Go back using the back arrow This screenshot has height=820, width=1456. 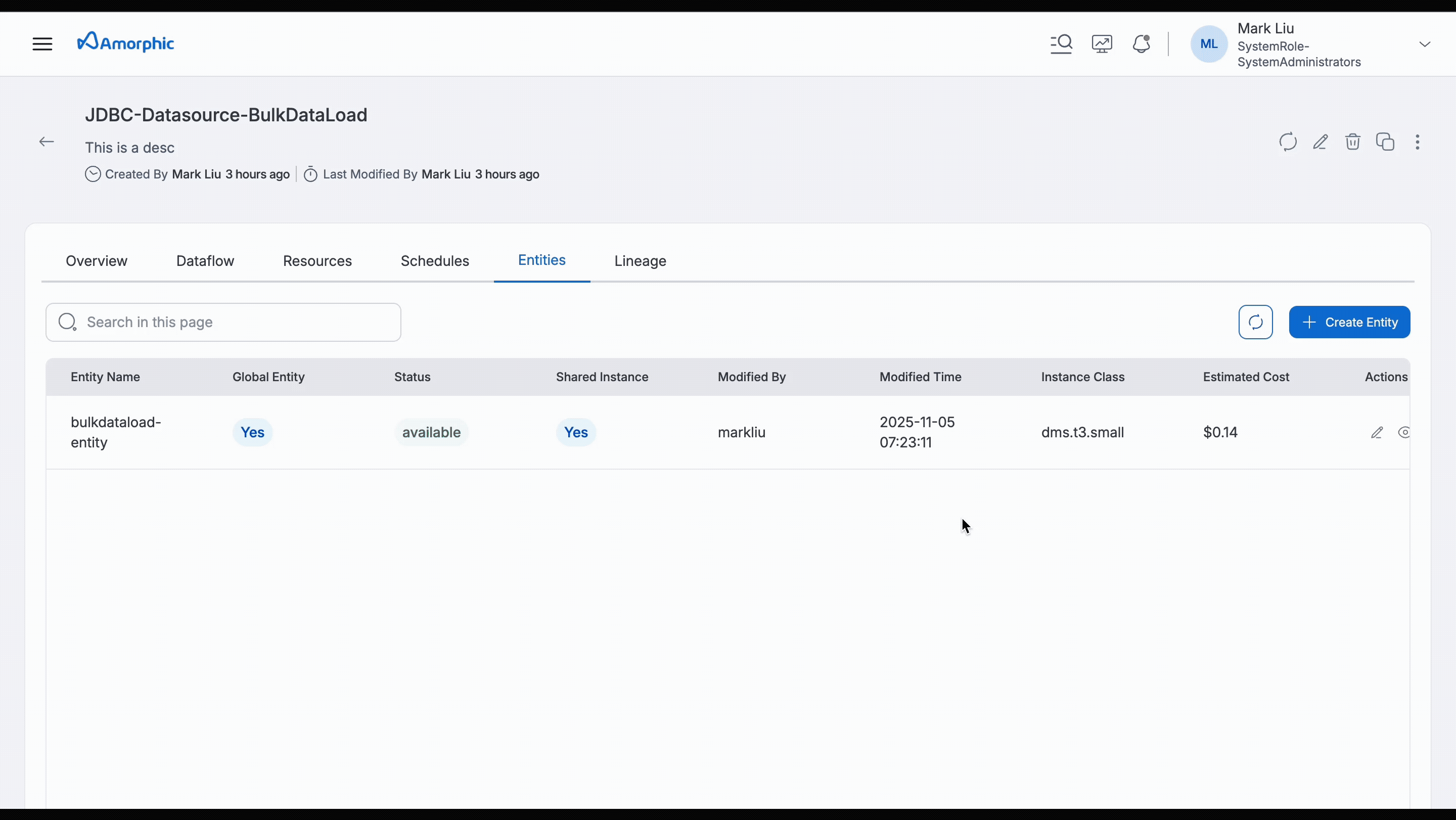(47, 141)
